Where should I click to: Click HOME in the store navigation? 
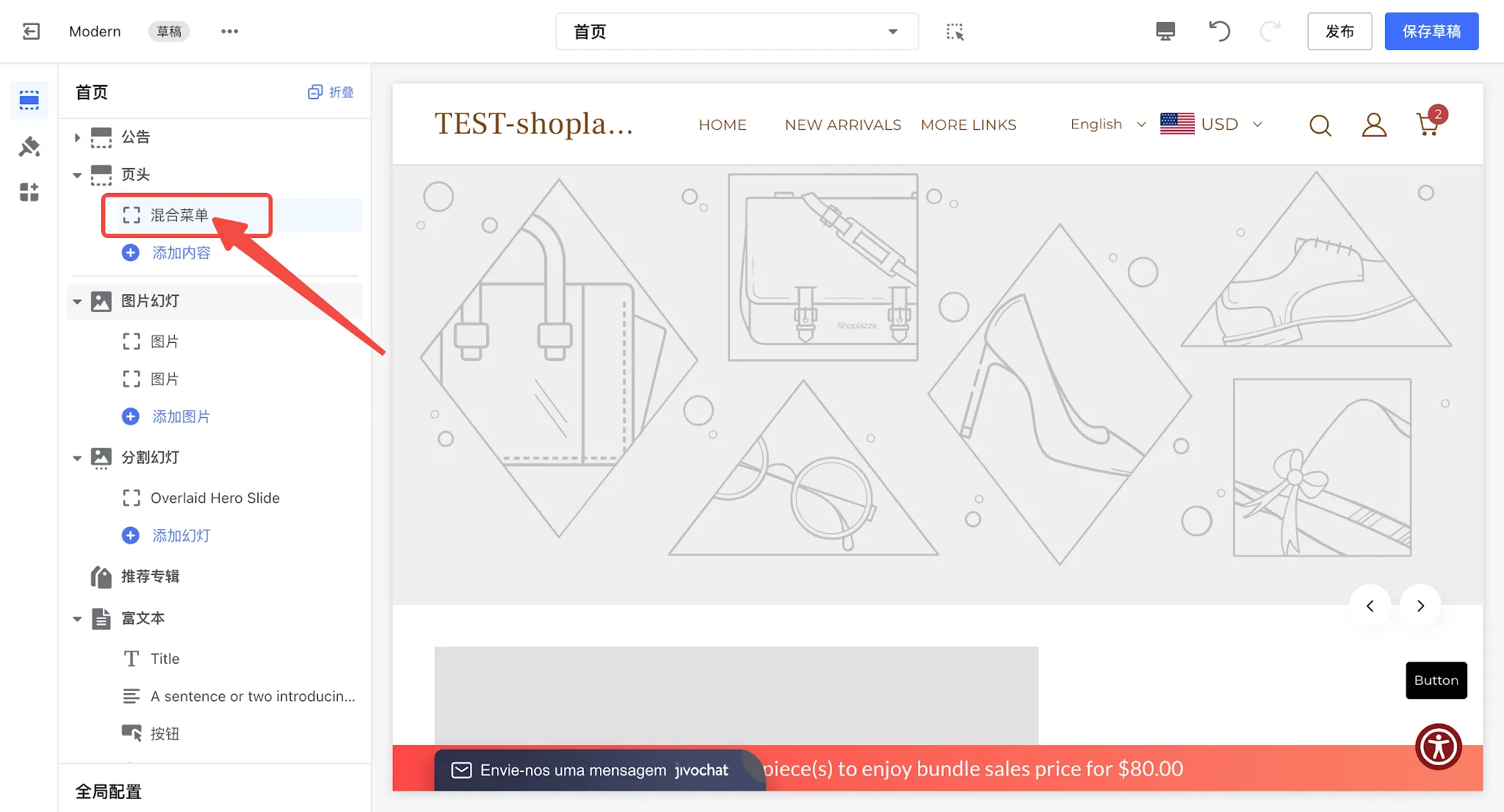[723, 125]
